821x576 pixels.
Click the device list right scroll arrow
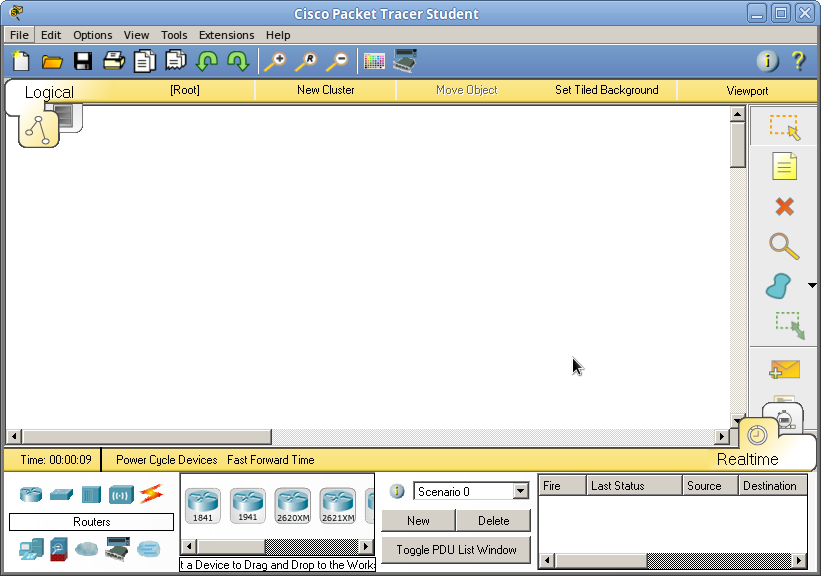pos(367,547)
